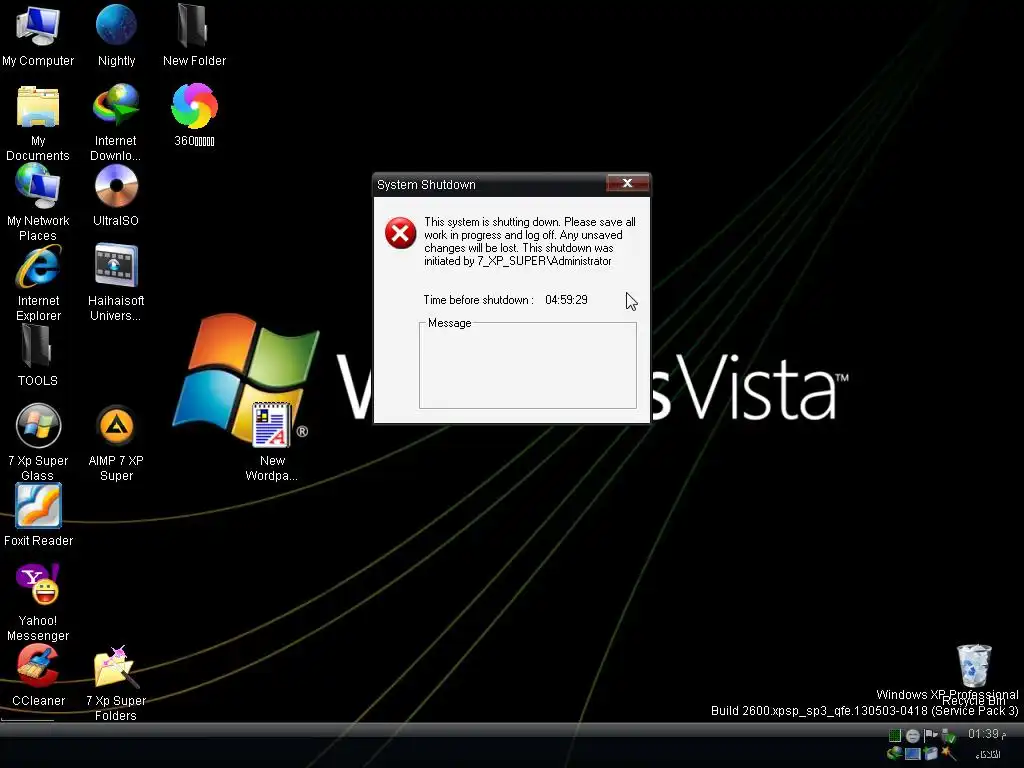The width and height of the screenshot is (1024, 768).
Task: Open the My Documents folder icon
Action: pyautogui.click(x=38, y=124)
